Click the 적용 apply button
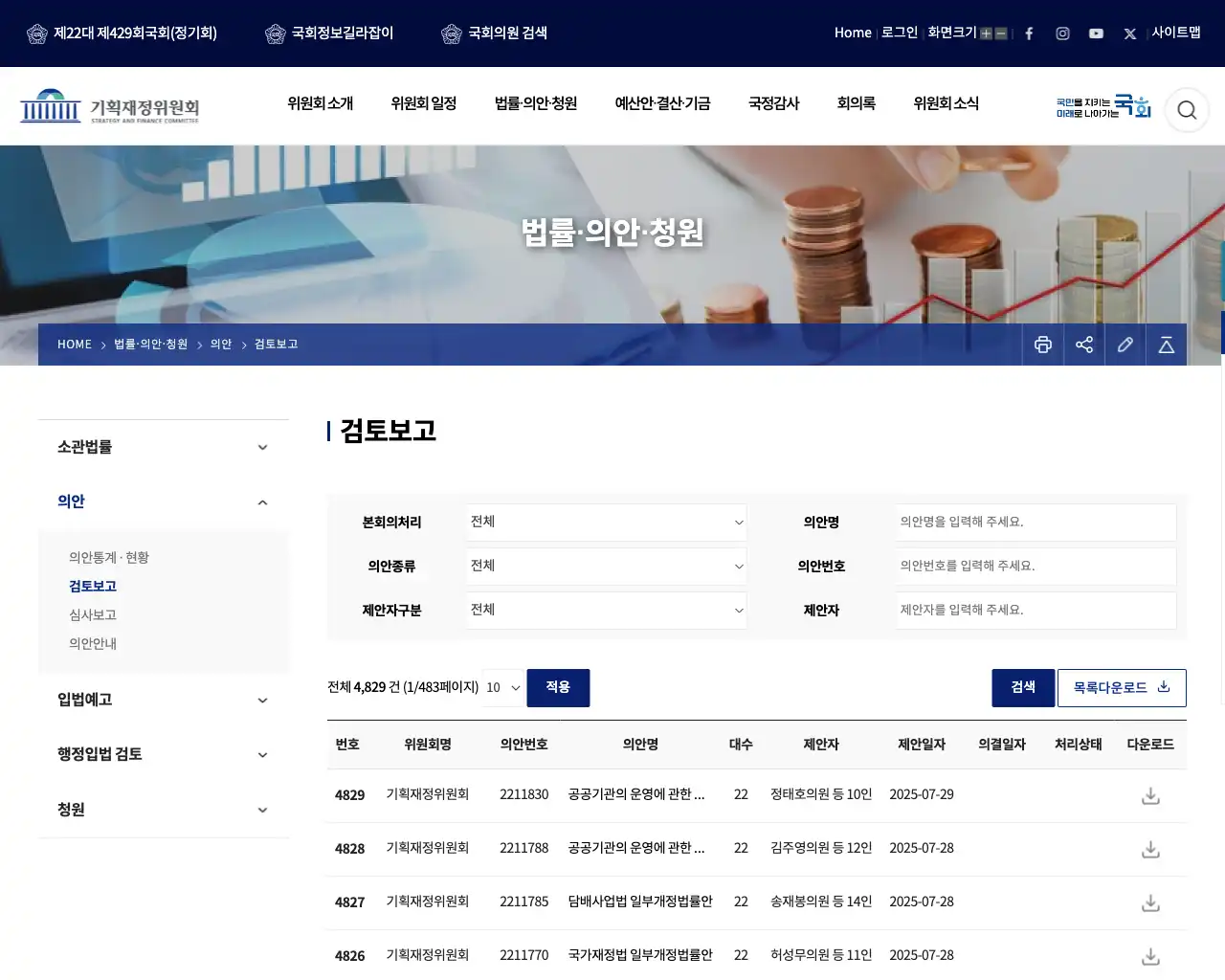 click(x=558, y=688)
